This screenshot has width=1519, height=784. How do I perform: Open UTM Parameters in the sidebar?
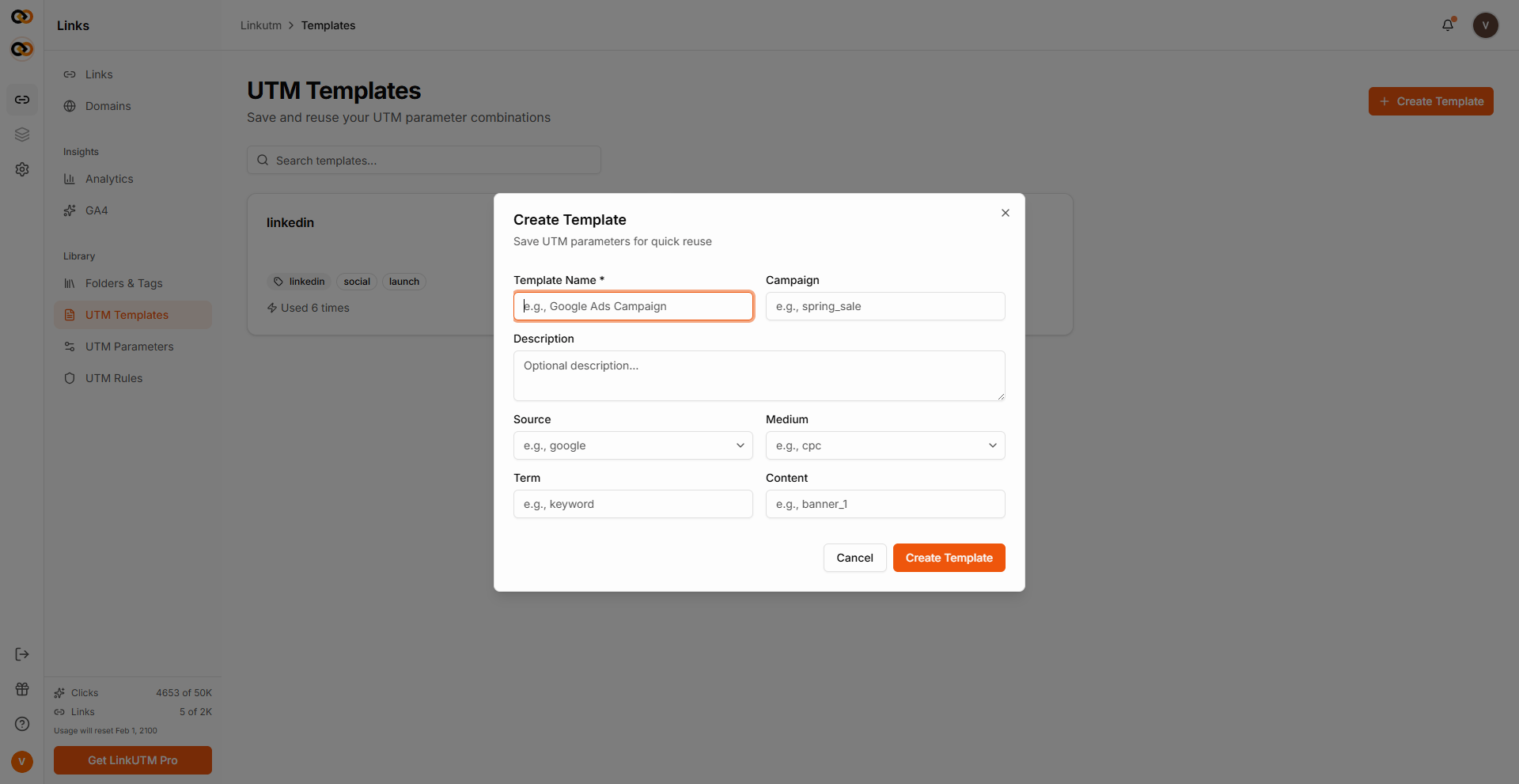point(133,347)
